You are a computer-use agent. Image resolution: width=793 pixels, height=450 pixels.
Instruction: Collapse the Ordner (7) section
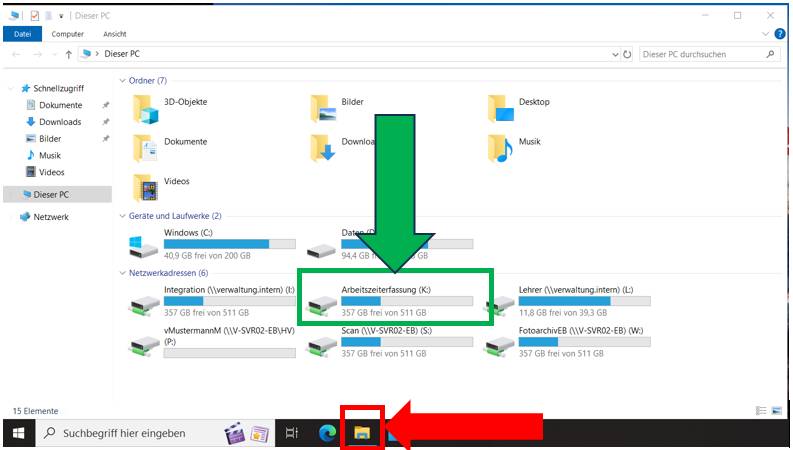(122, 81)
